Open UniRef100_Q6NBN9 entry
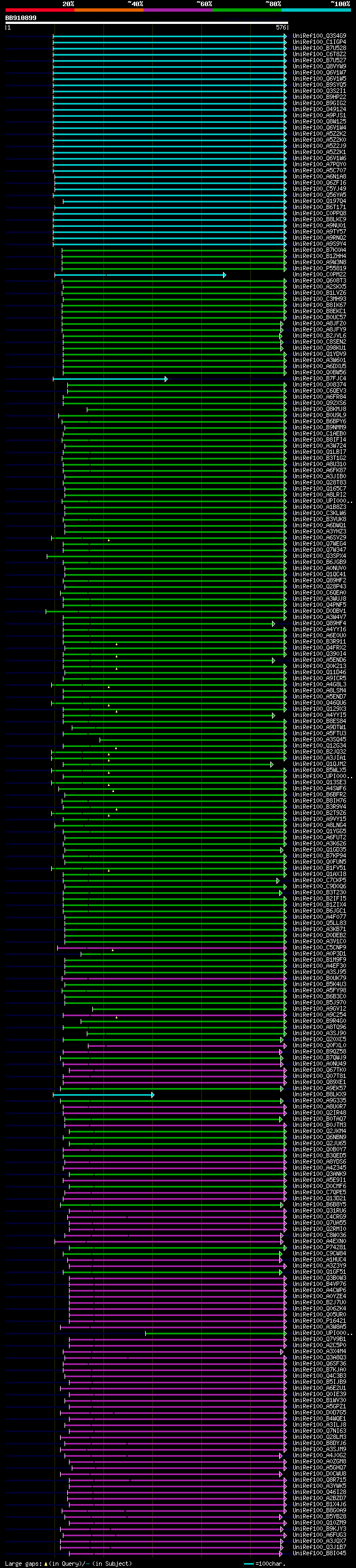 click(x=319, y=1137)
